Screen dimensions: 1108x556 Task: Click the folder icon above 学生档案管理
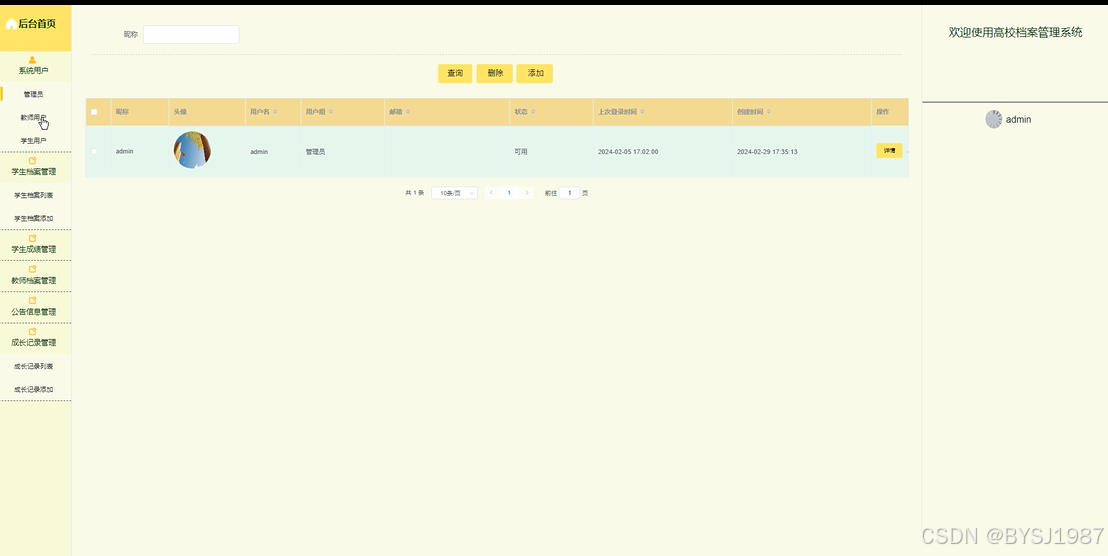tap(33, 161)
